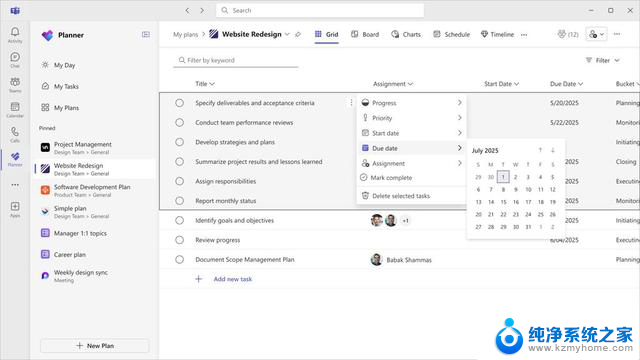Open Due Date column header menu
The width and height of the screenshot is (640, 360).
(567, 84)
